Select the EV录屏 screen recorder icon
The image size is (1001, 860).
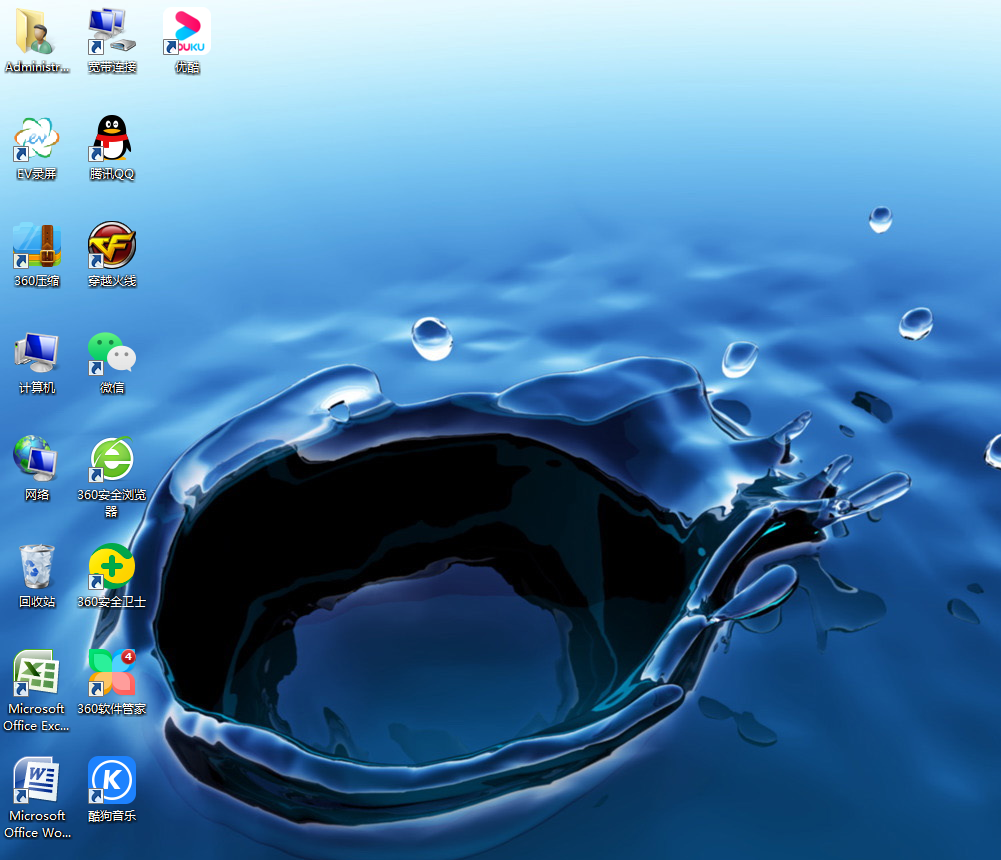tap(37, 139)
